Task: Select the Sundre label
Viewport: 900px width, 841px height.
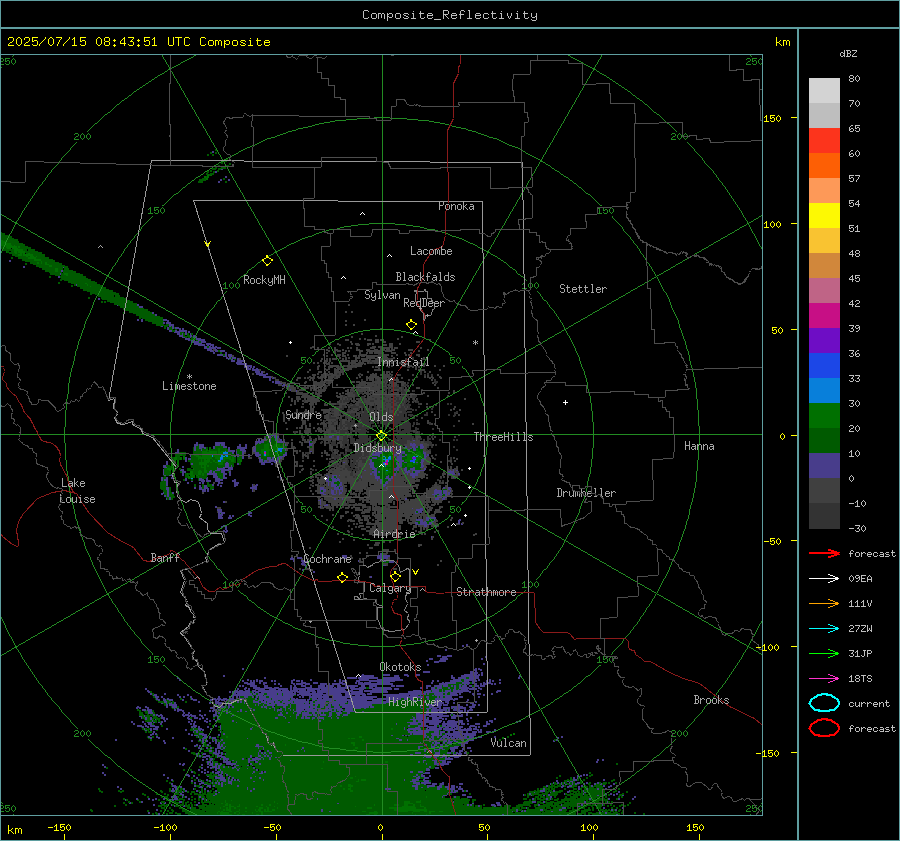Action: (x=304, y=414)
